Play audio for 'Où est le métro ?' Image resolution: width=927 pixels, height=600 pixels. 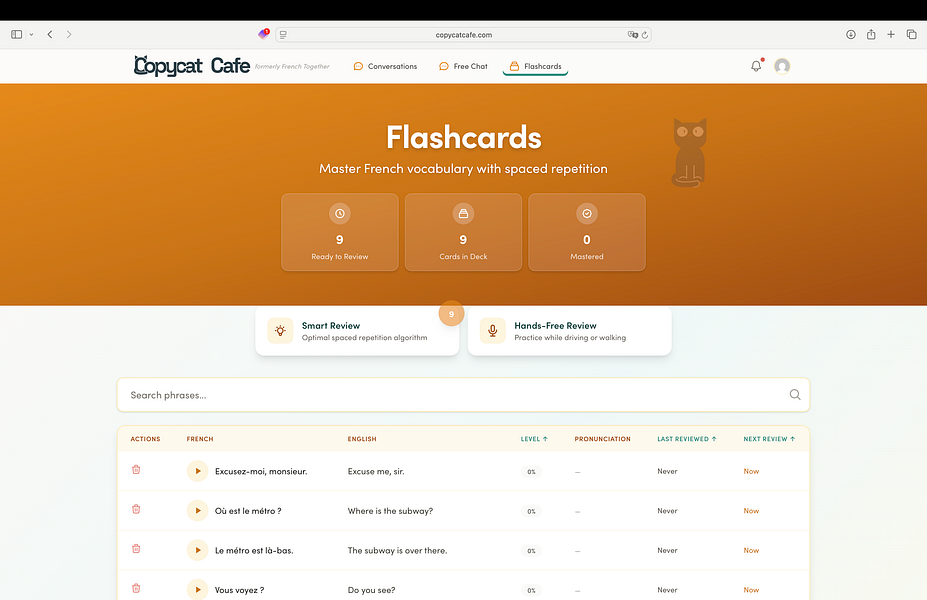(197, 511)
